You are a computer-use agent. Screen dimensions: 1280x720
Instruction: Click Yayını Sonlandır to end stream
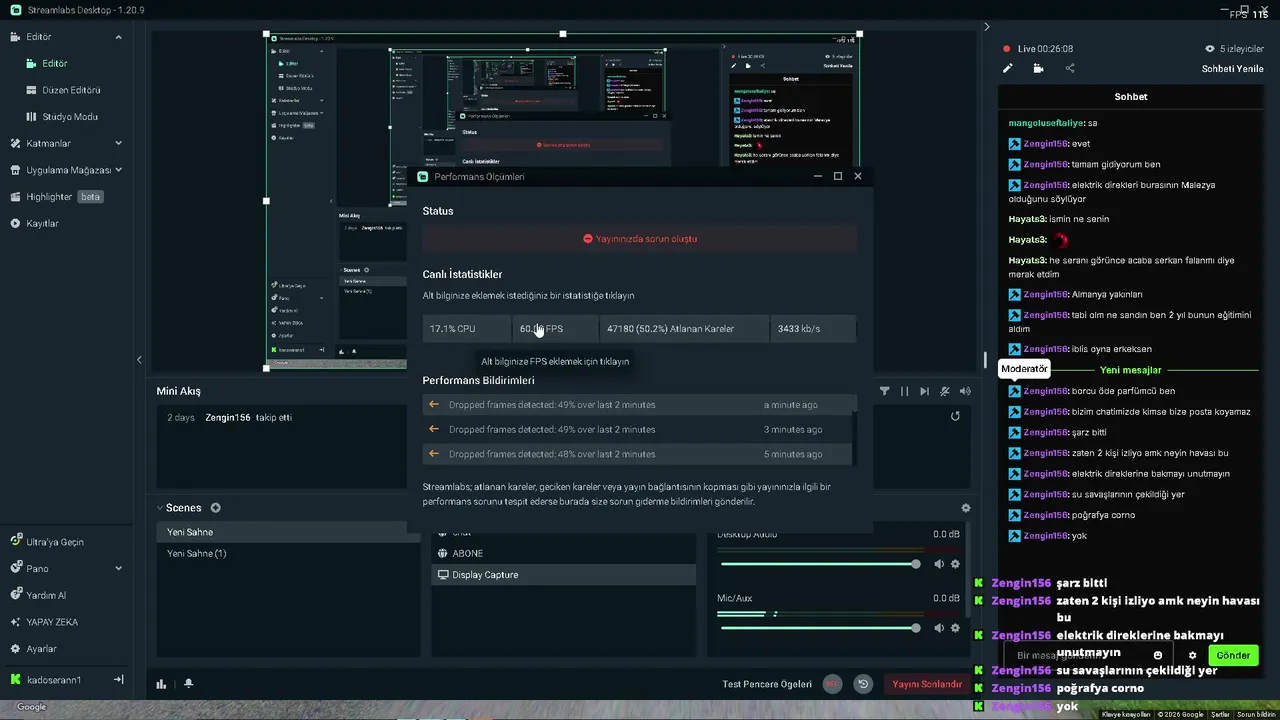point(927,684)
